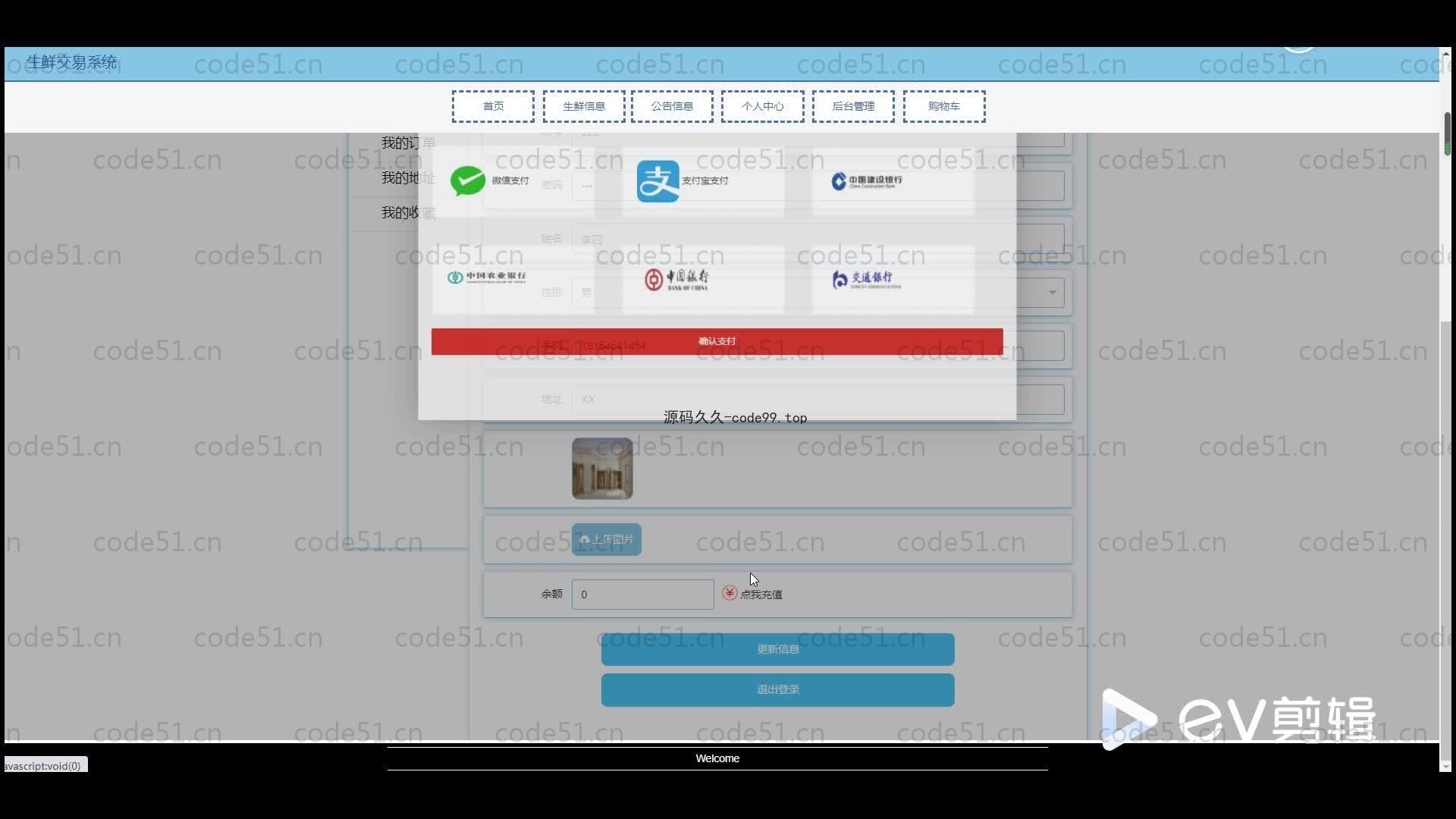
Task: Choose the Alipay blue icon
Action: (657, 180)
